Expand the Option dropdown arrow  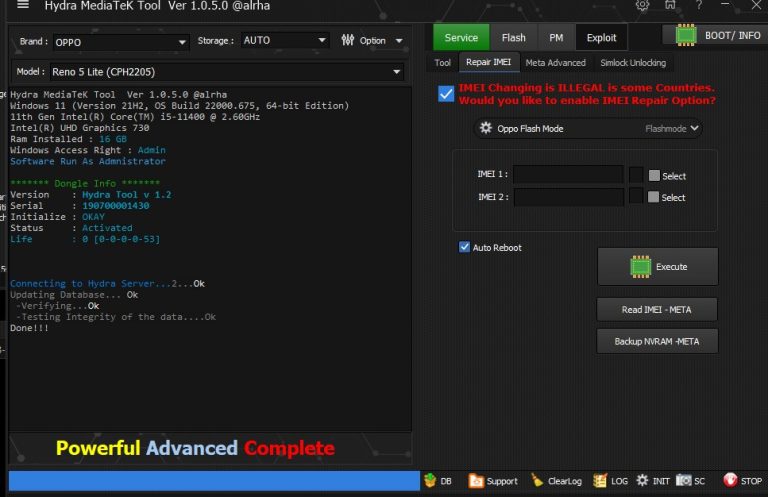[399, 41]
